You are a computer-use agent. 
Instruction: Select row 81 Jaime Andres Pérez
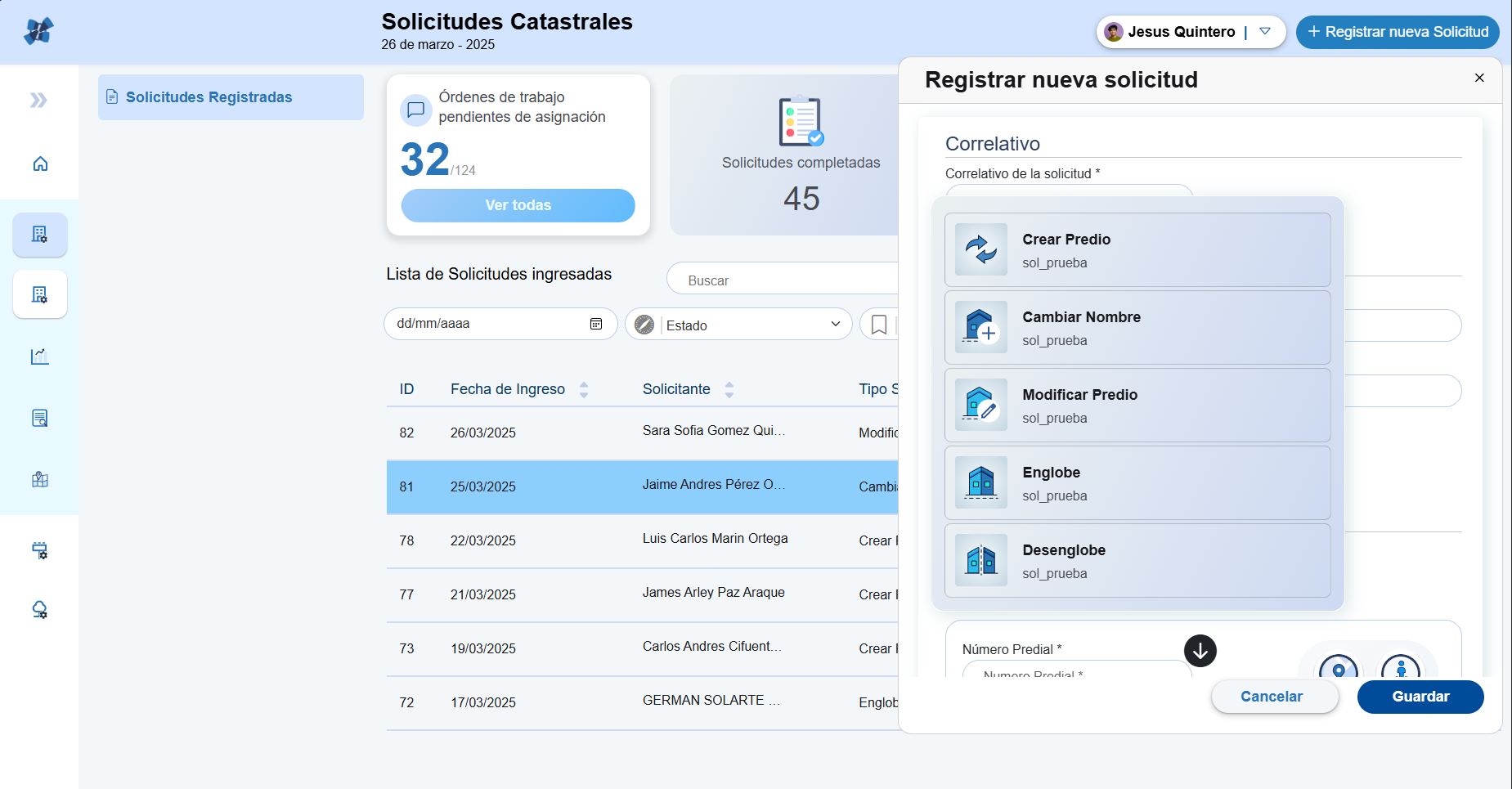[642, 486]
